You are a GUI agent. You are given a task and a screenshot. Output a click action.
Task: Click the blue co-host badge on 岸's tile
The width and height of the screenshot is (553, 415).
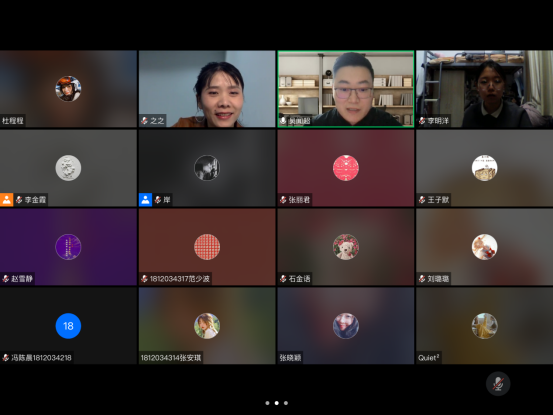(x=145, y=200)
